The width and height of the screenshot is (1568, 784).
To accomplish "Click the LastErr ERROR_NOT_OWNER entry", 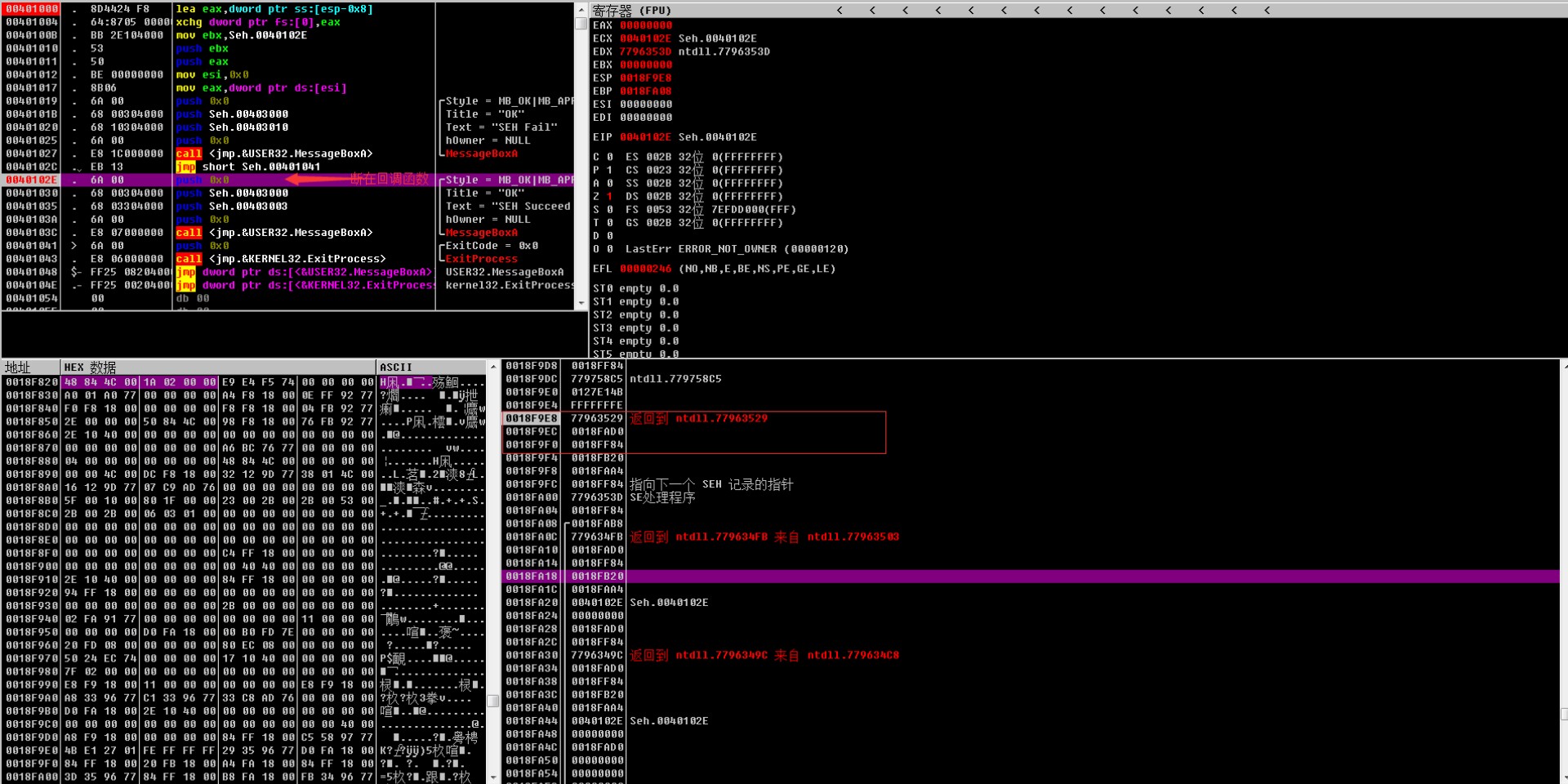I will tap(737, 249).
